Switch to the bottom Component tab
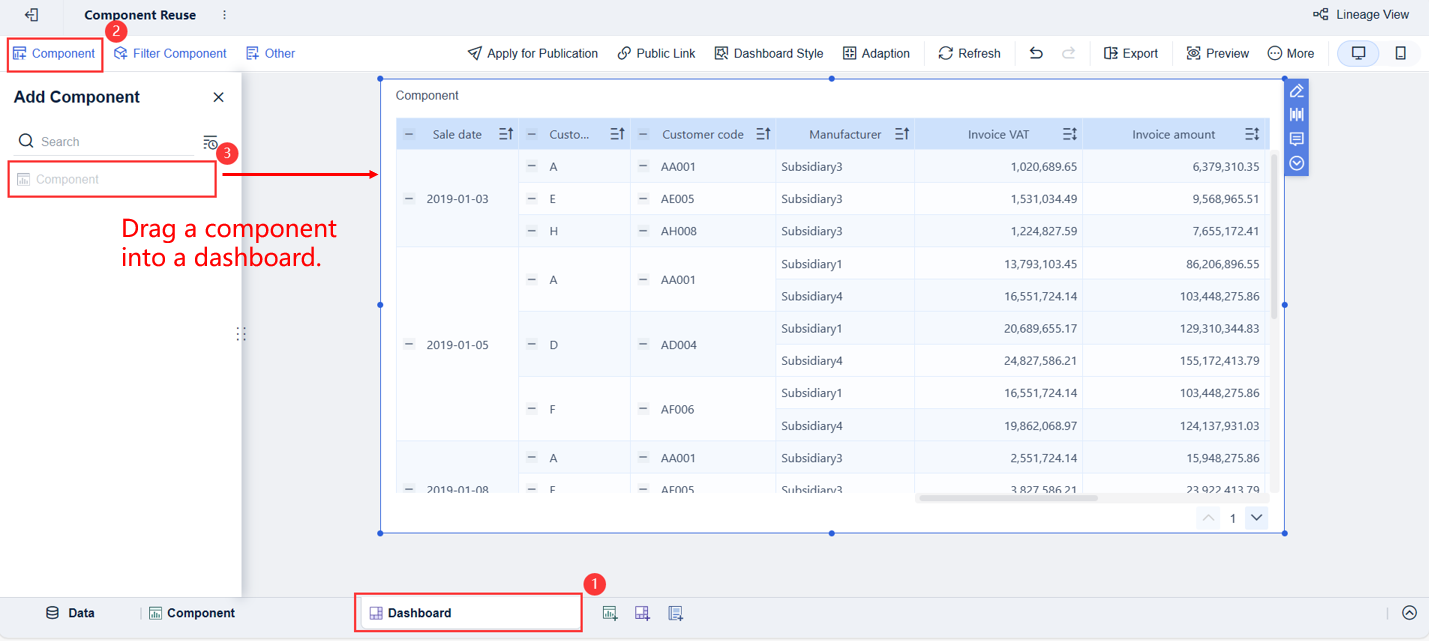The height and width of the screenshot is (641, 1429). 192,613
